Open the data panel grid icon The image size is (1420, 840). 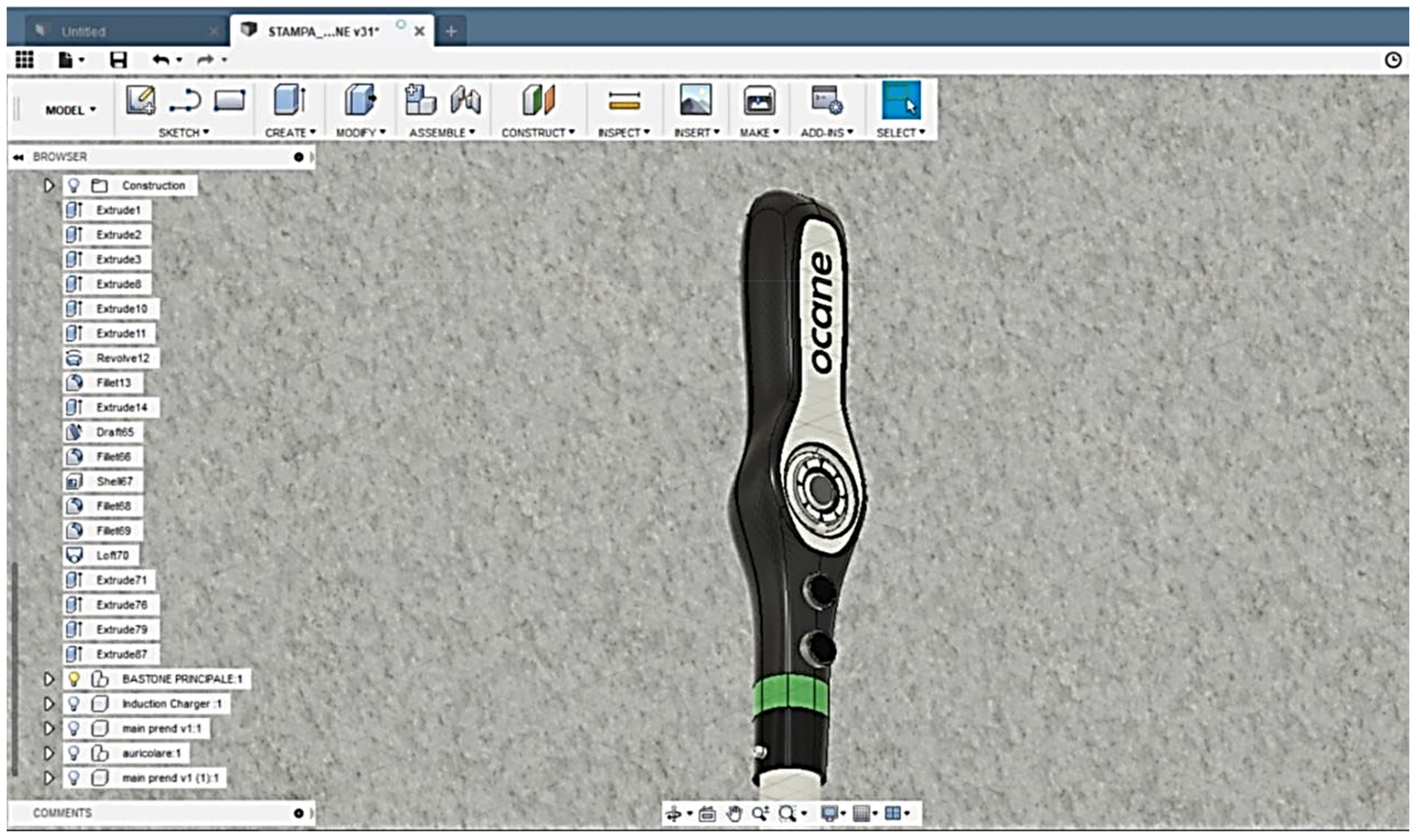tap(24, 59)
